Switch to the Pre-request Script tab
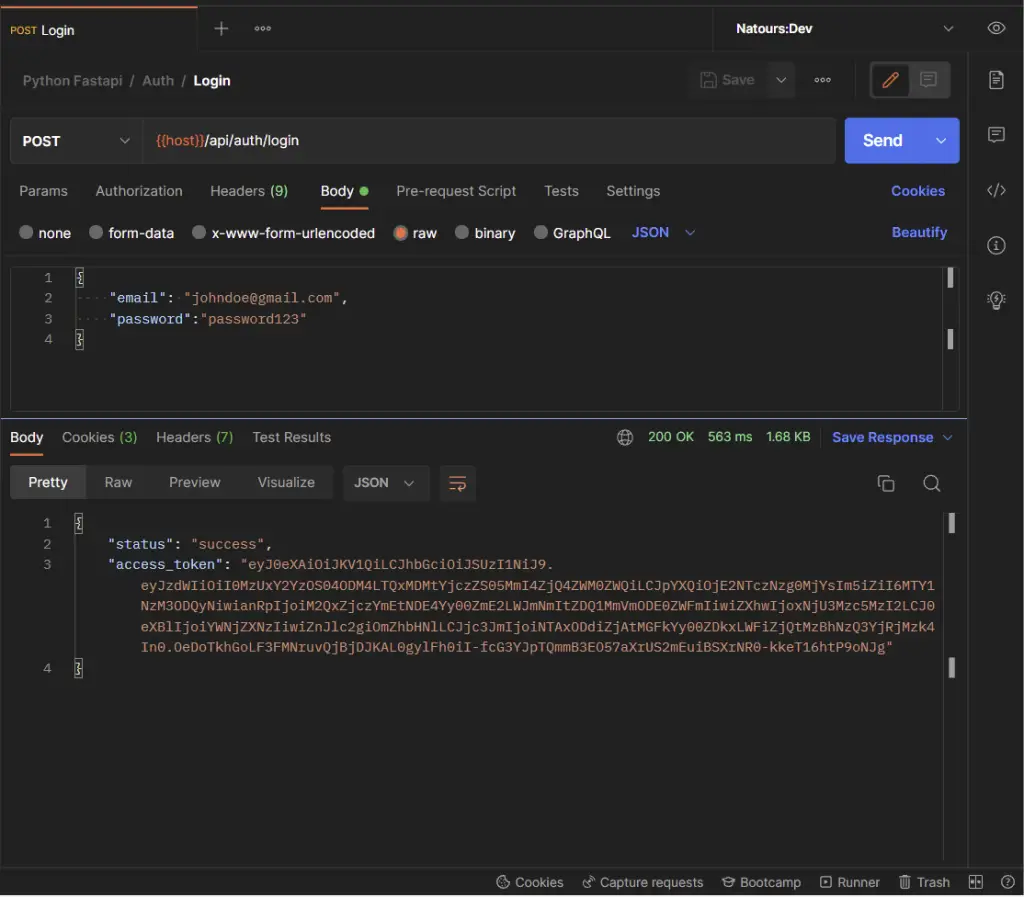The width and height of the screenshot is (1024, 897). click(456, 191)
